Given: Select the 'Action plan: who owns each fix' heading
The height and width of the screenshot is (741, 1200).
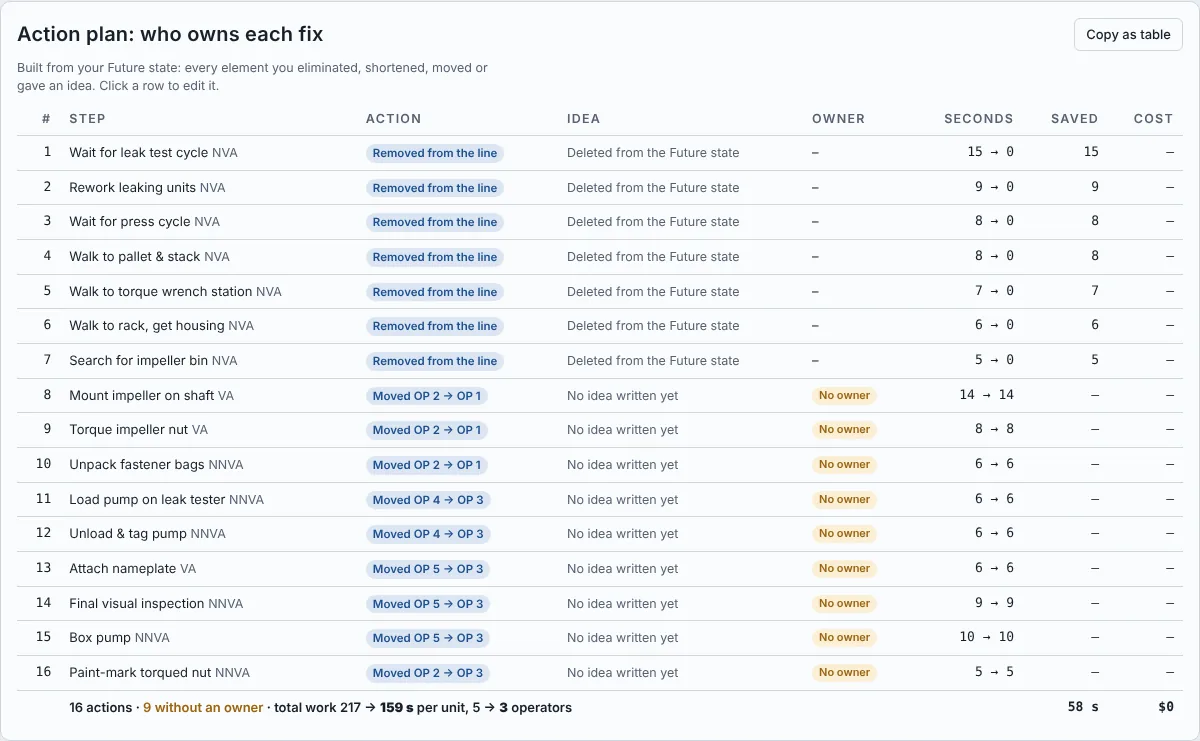Looking at the screenshot, I should (170, 34).
